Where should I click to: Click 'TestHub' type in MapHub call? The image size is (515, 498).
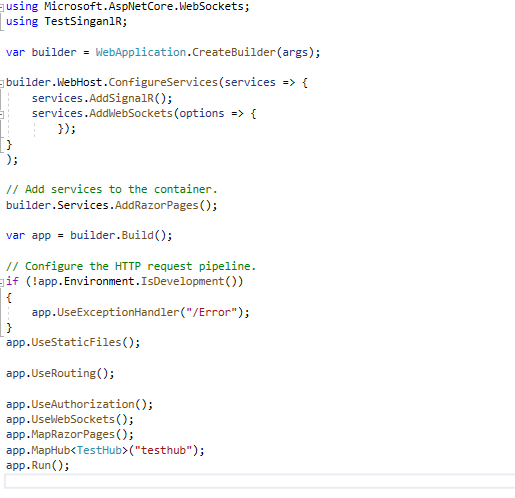[99, 450]
